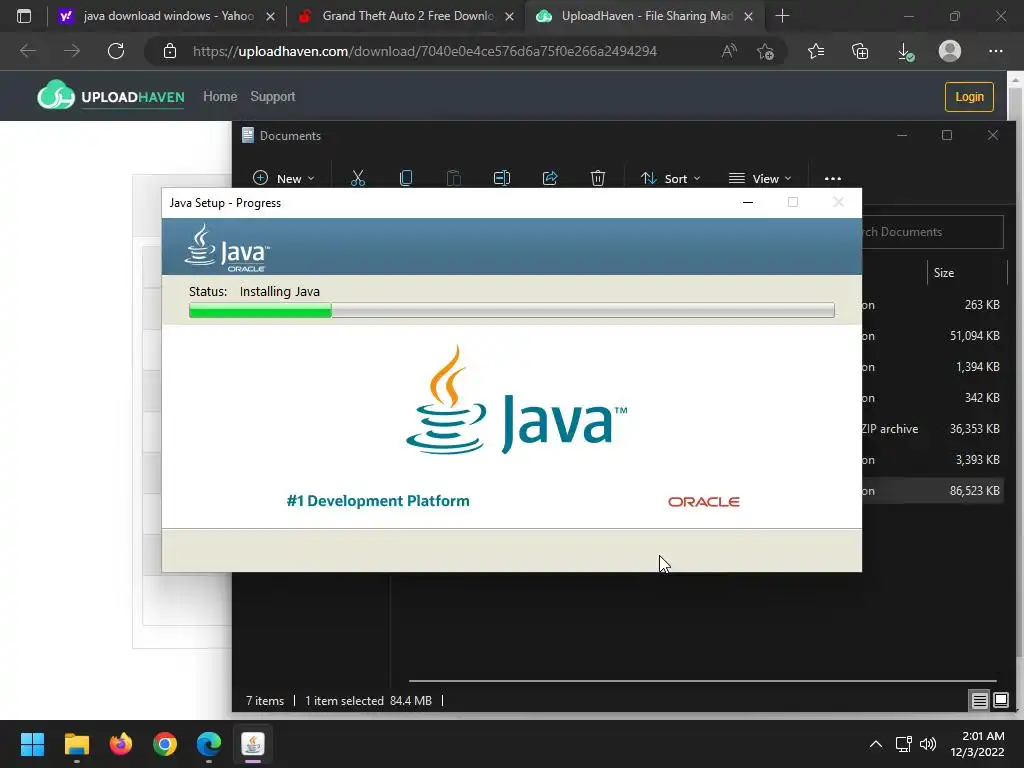Click the Paste icon in Documents toolbar
The width and height of the screenshot is (1024, 768).
pyautogui.click(x=453, y=178)
